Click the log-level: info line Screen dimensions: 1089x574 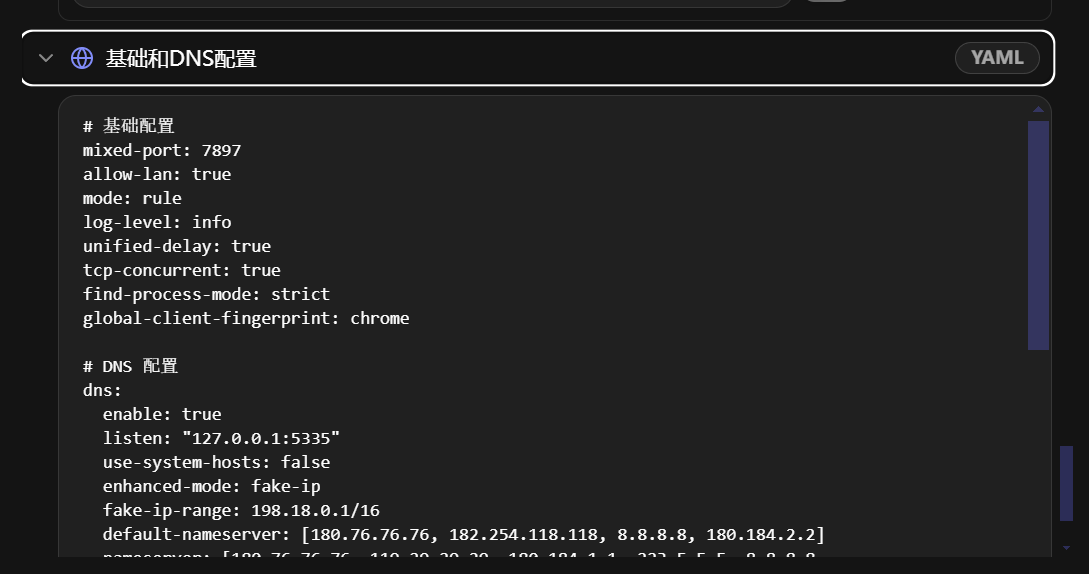(157, 222)
